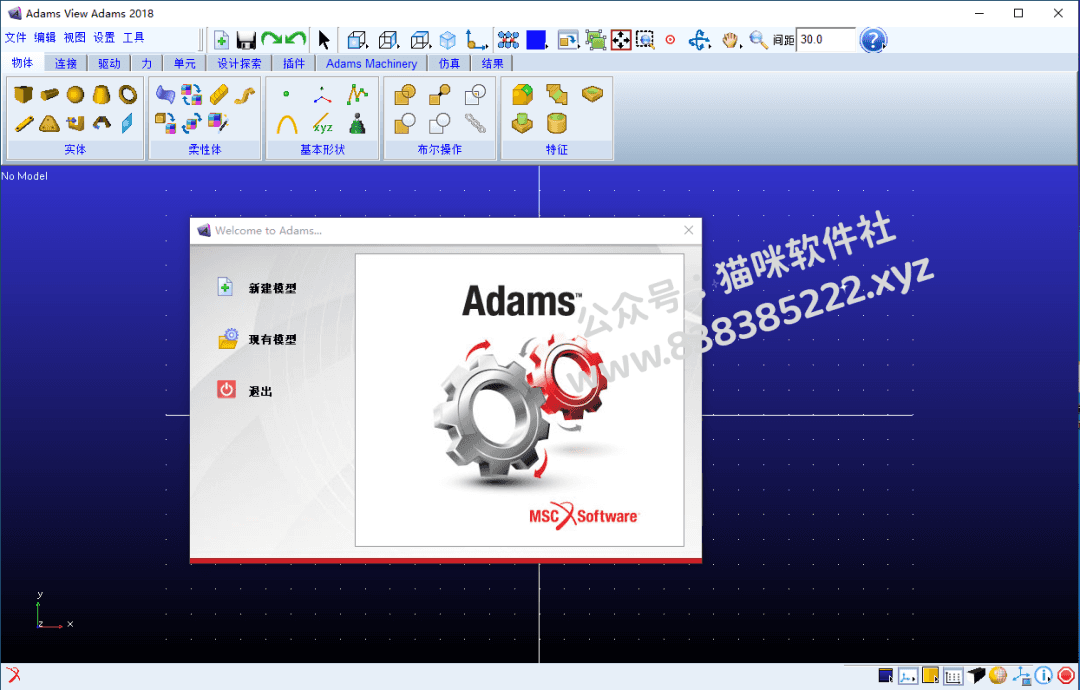Screen dimensions: 1080x690
Task: Click the 间距 value input field
Action: (x=825, y=40)
